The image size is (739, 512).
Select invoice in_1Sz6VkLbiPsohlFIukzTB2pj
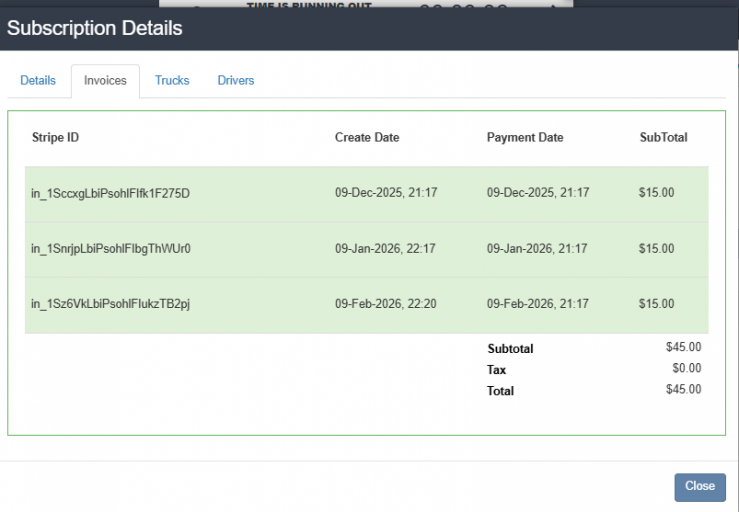(x=367, y=305)
